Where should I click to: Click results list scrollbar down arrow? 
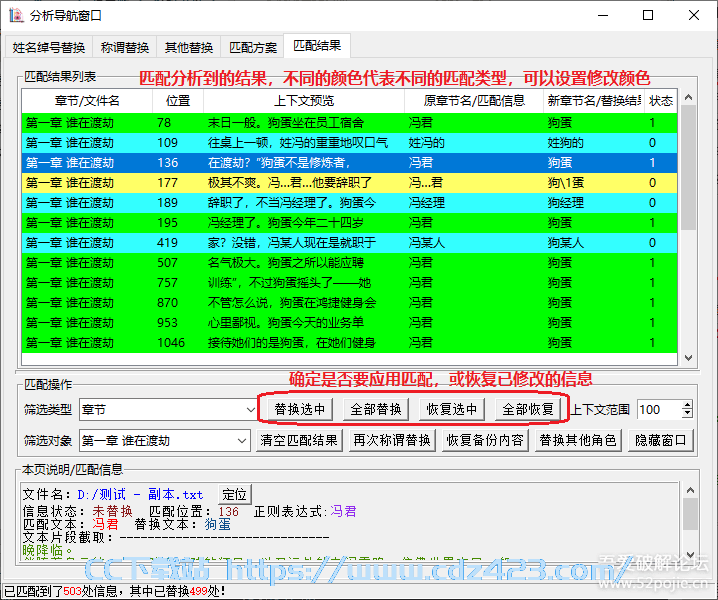(x=688, y=358)
